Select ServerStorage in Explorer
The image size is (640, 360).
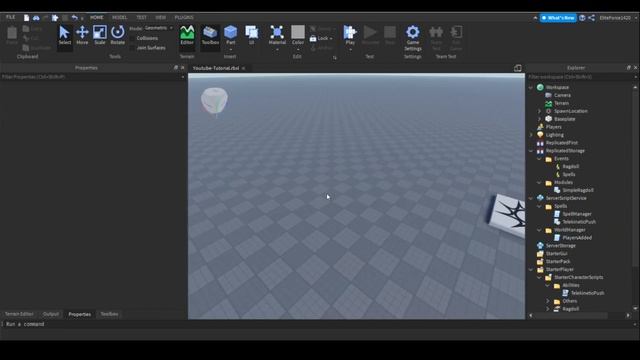point(560,246)
